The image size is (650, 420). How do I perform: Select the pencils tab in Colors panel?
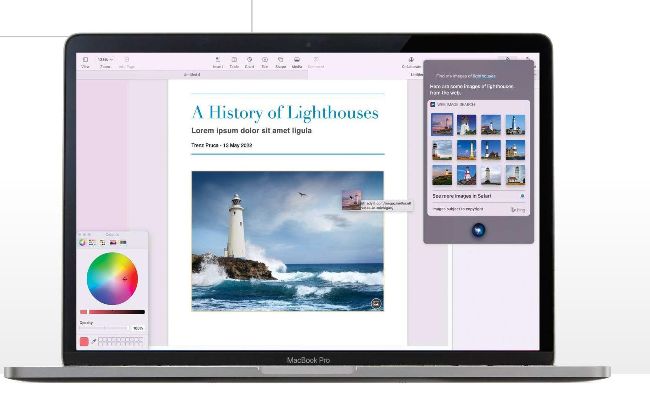pyautogui.click(x=123, y=242)
